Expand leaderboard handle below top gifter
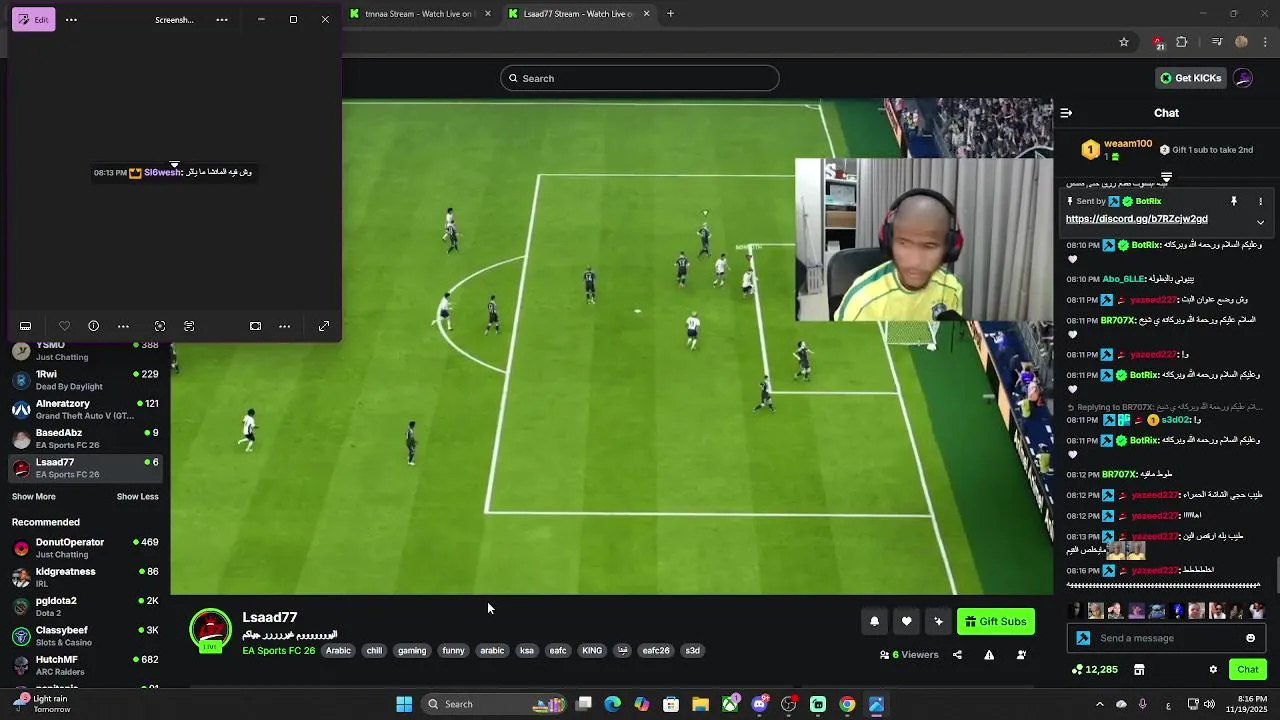This screenshot has height=720, width=1280. pos(1166,176)
